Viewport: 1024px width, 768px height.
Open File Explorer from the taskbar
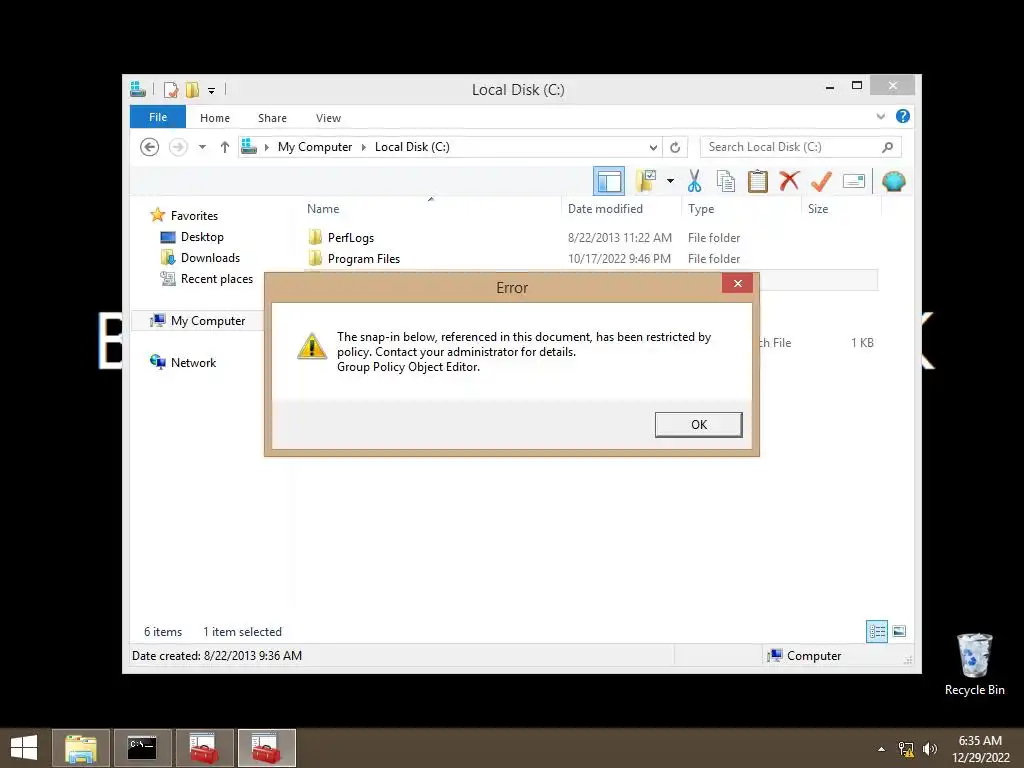pyautogui.click(x=81, y=748)
